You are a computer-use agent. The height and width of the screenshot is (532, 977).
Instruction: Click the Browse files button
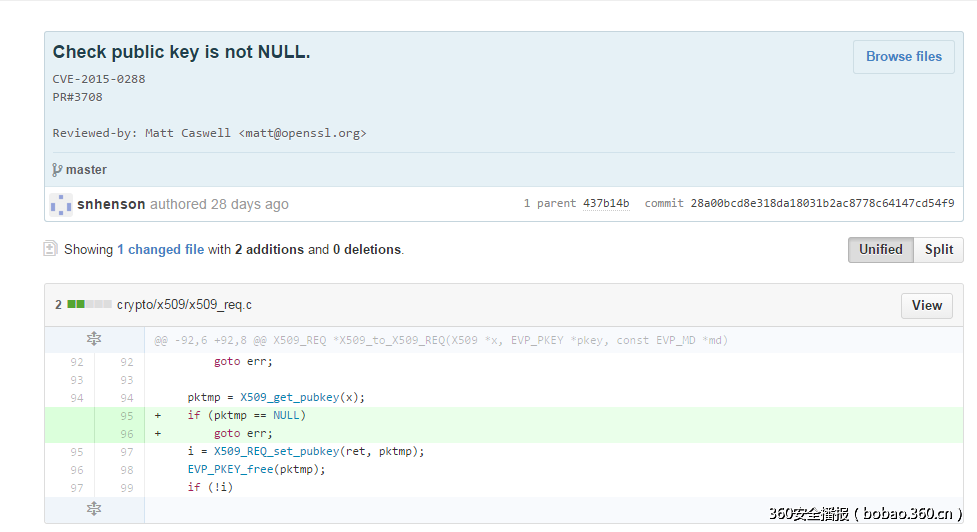(903, 57)
